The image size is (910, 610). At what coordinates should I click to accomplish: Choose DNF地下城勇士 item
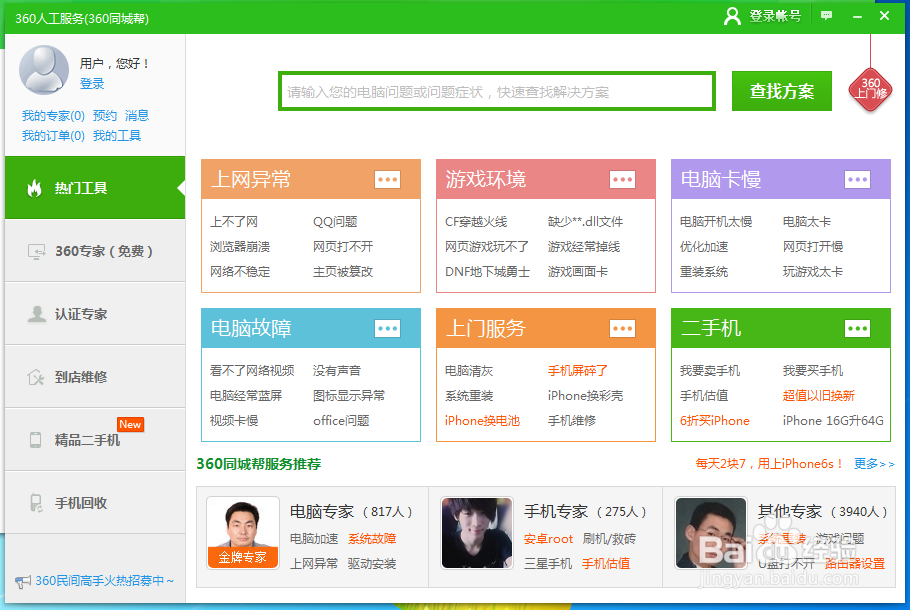click(488, 272)
